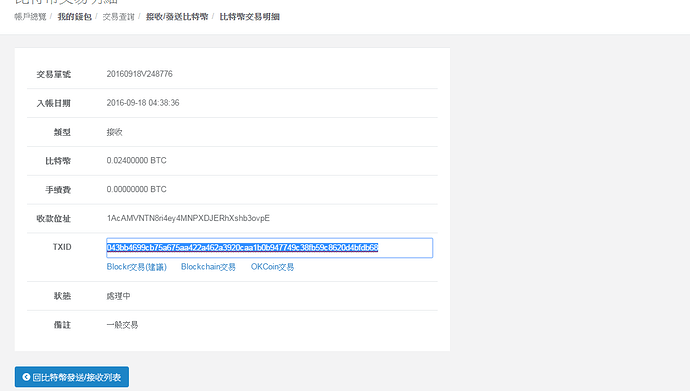Select type value 接收
This screenshot has width=690, height=391.
pyautogui.click(x=114, y=132)
